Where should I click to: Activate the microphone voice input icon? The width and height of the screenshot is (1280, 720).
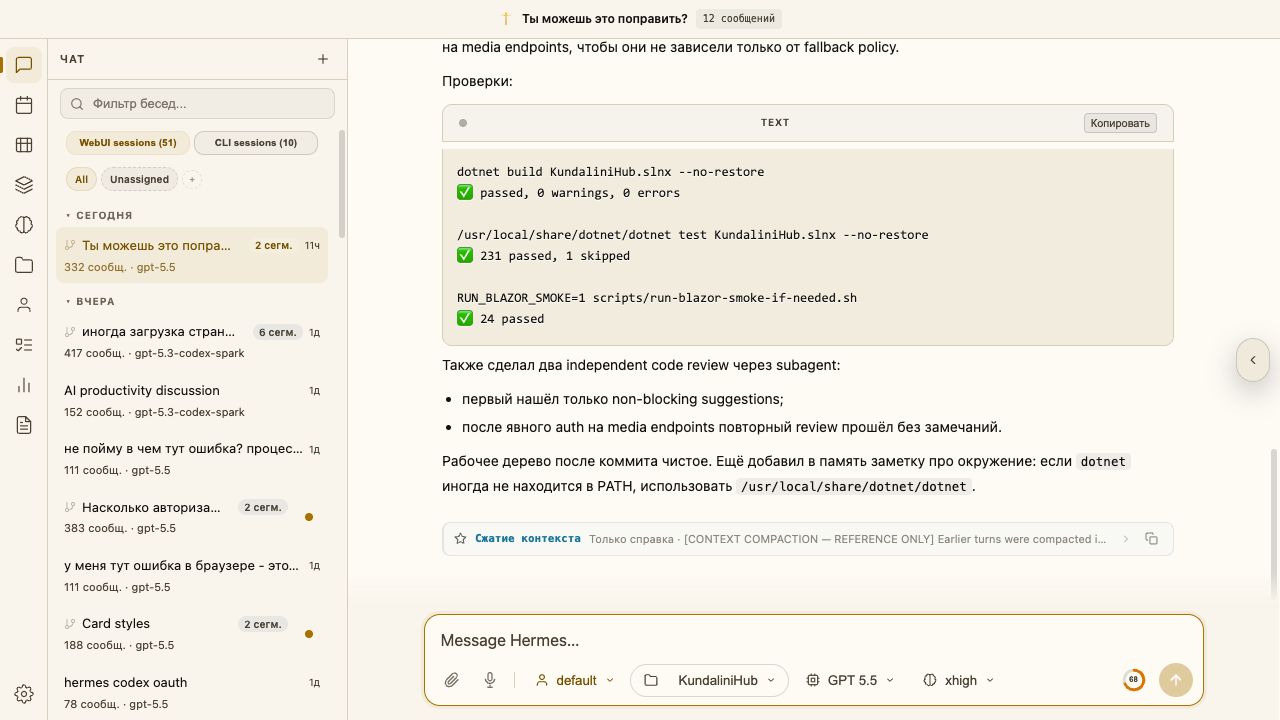(x=490, y=680)
